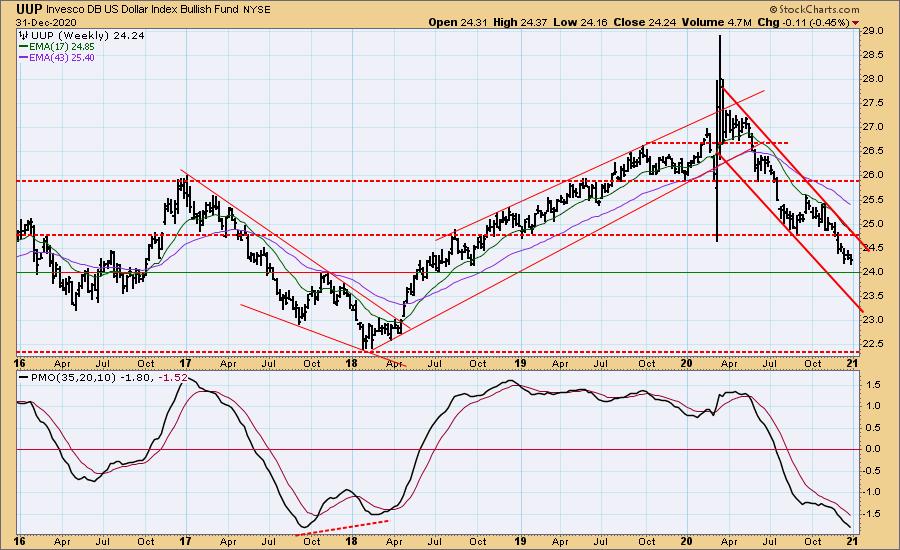900x550 pixels.
Task: Click the negative -1.0 PMO axis label
Action: [x=872, y=492]
